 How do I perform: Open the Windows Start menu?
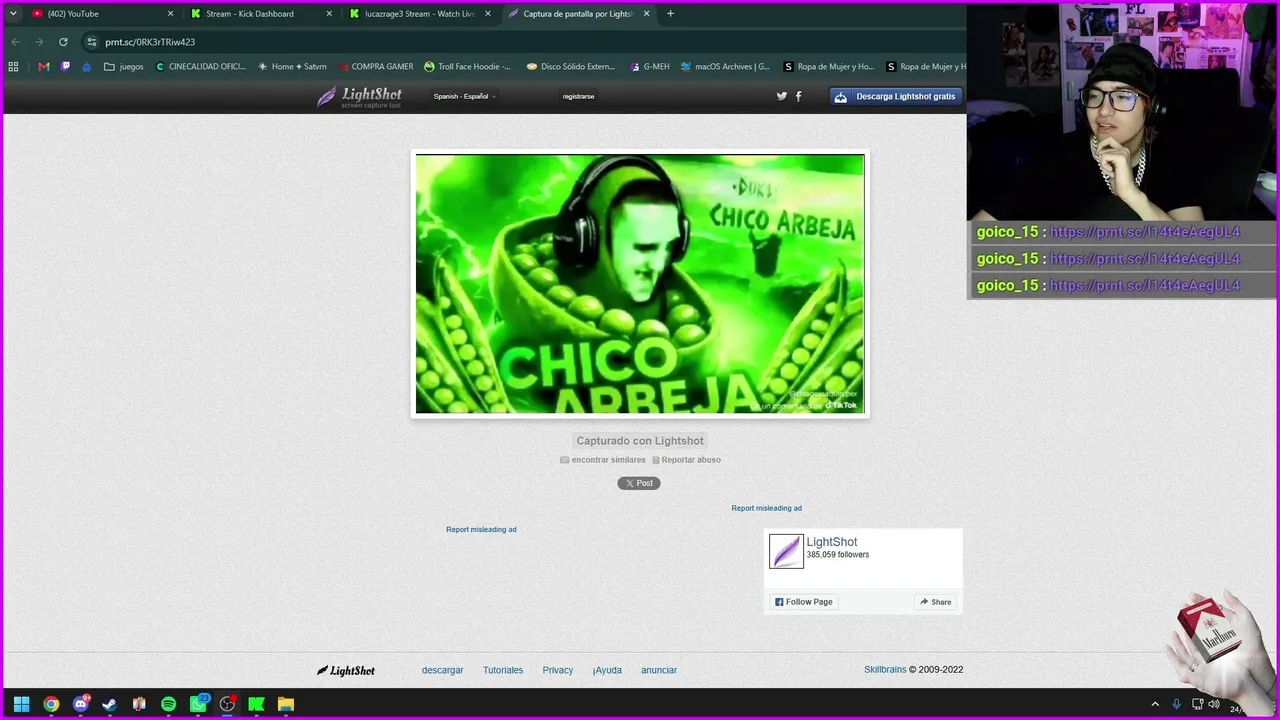click(x=21, y=704)
